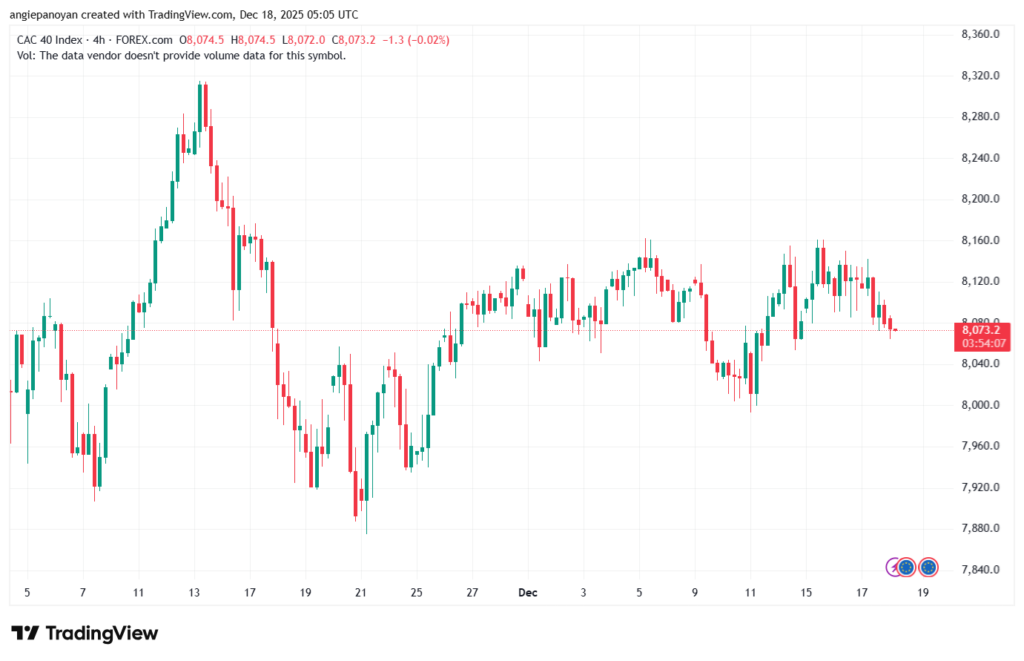
Task: Open the right EU flag economic event
Action: point(928,567)
